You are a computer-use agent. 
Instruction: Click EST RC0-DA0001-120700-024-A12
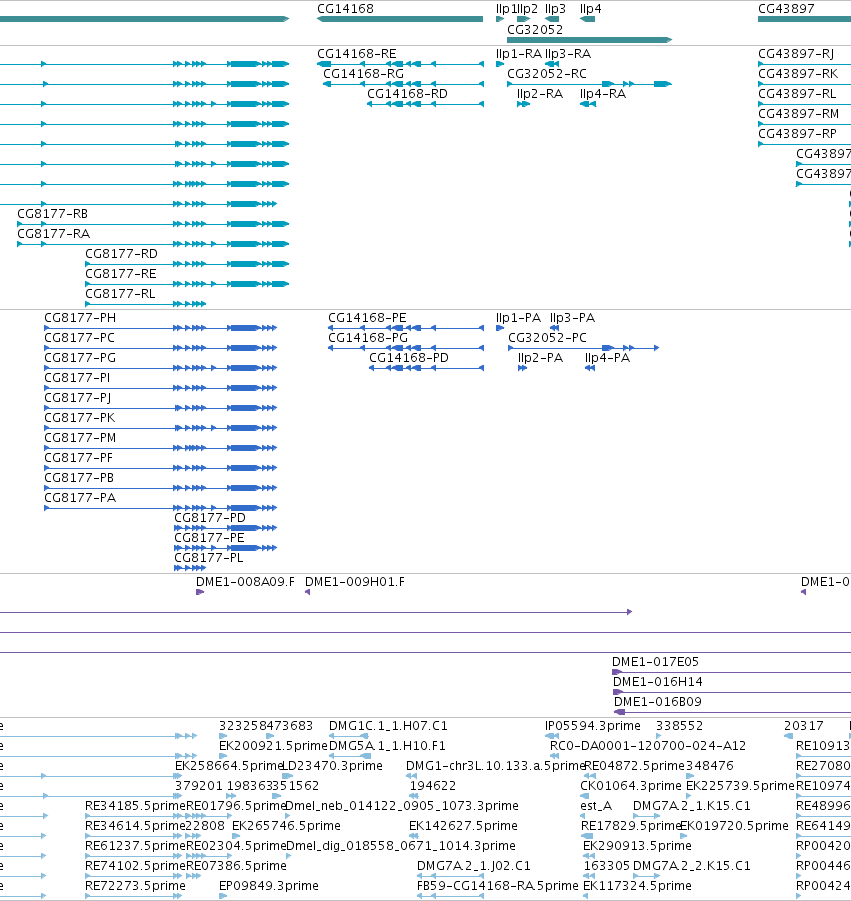[x=648, y=746]
